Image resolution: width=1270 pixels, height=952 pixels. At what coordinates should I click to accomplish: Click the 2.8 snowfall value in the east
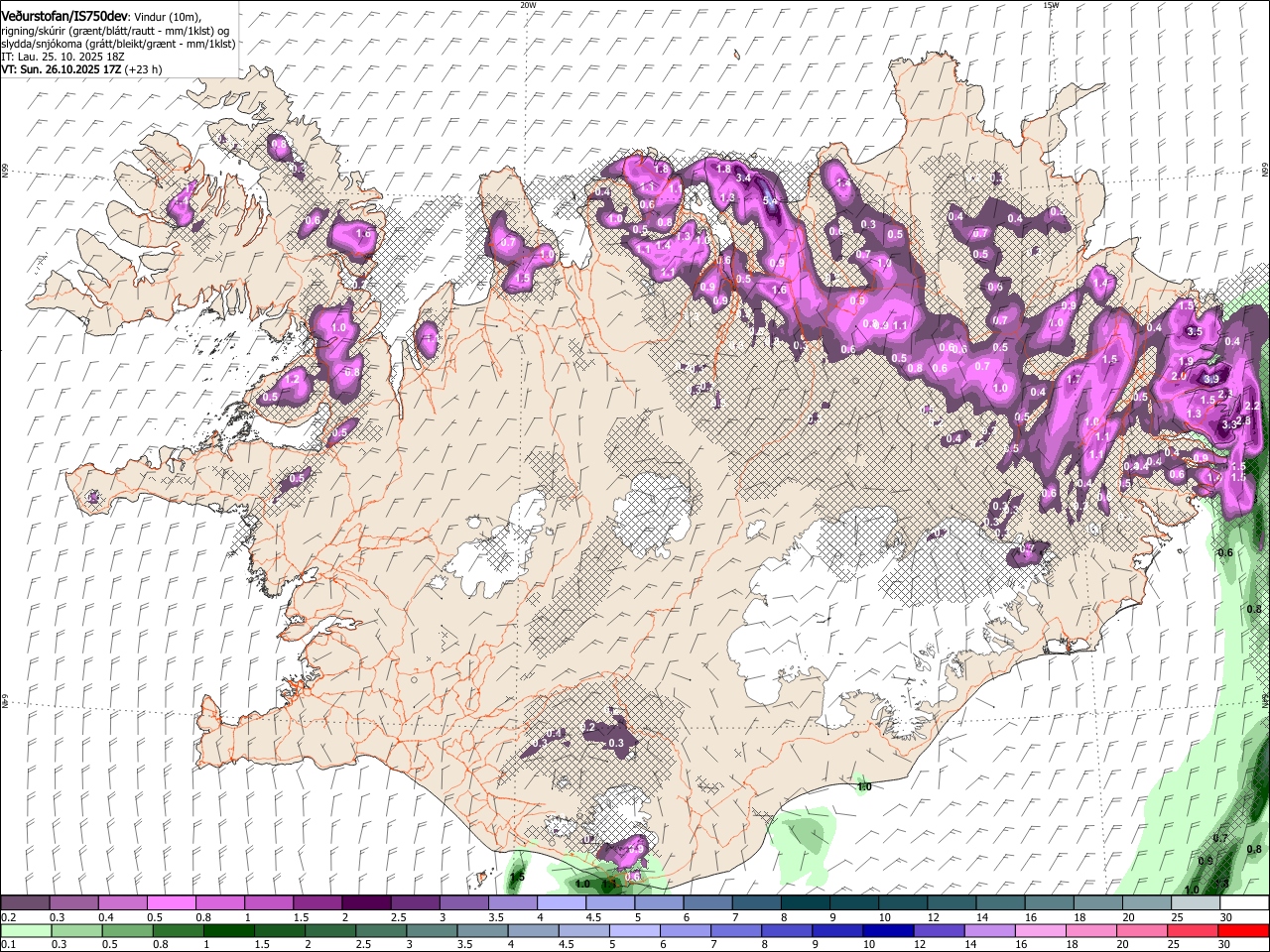click(x=1245, y=420)
